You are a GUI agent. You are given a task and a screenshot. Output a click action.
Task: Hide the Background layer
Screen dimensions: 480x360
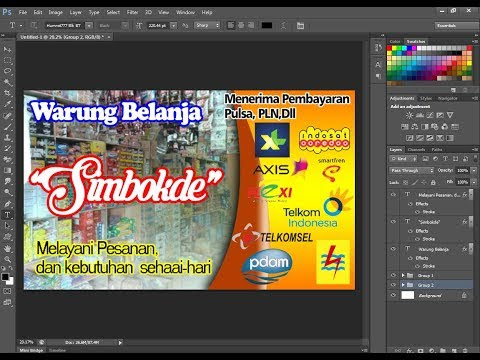393,295
